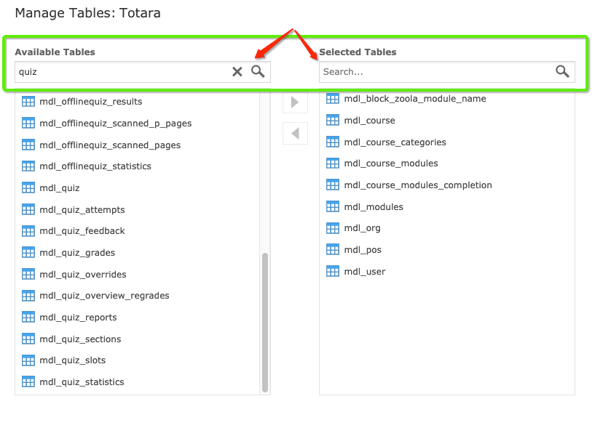Select the mdl_quiz table name

pos(60,188)
